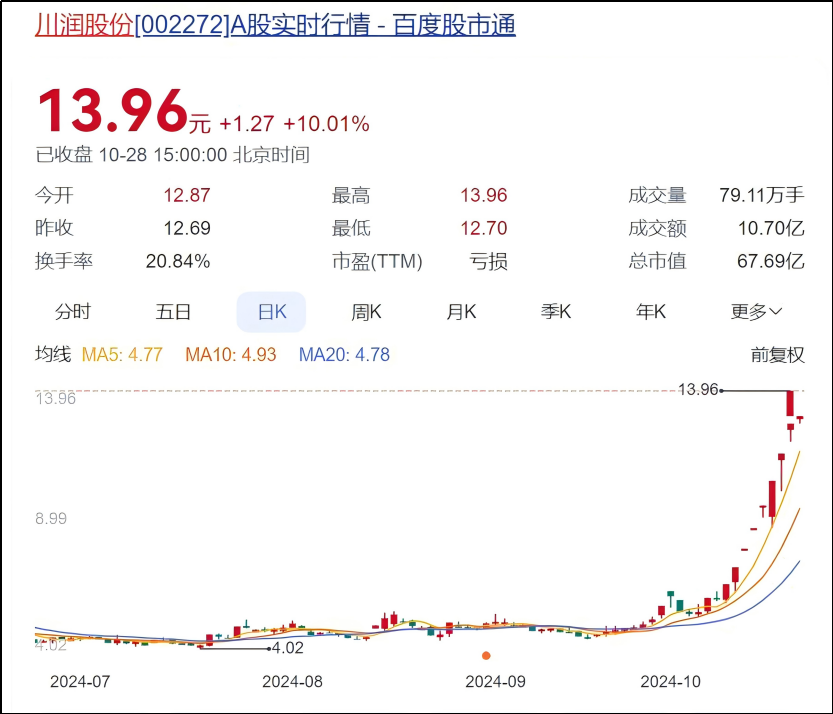Click the 换手率 value 20.84%
The height and width of the screenshot is (714, 833).
coord(178,261)
